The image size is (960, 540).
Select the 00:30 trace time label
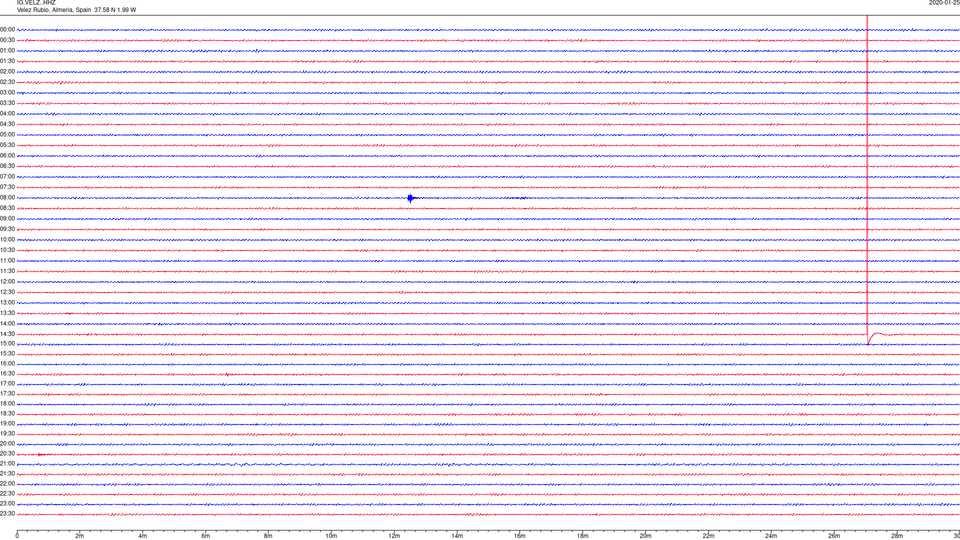(7, 40)
